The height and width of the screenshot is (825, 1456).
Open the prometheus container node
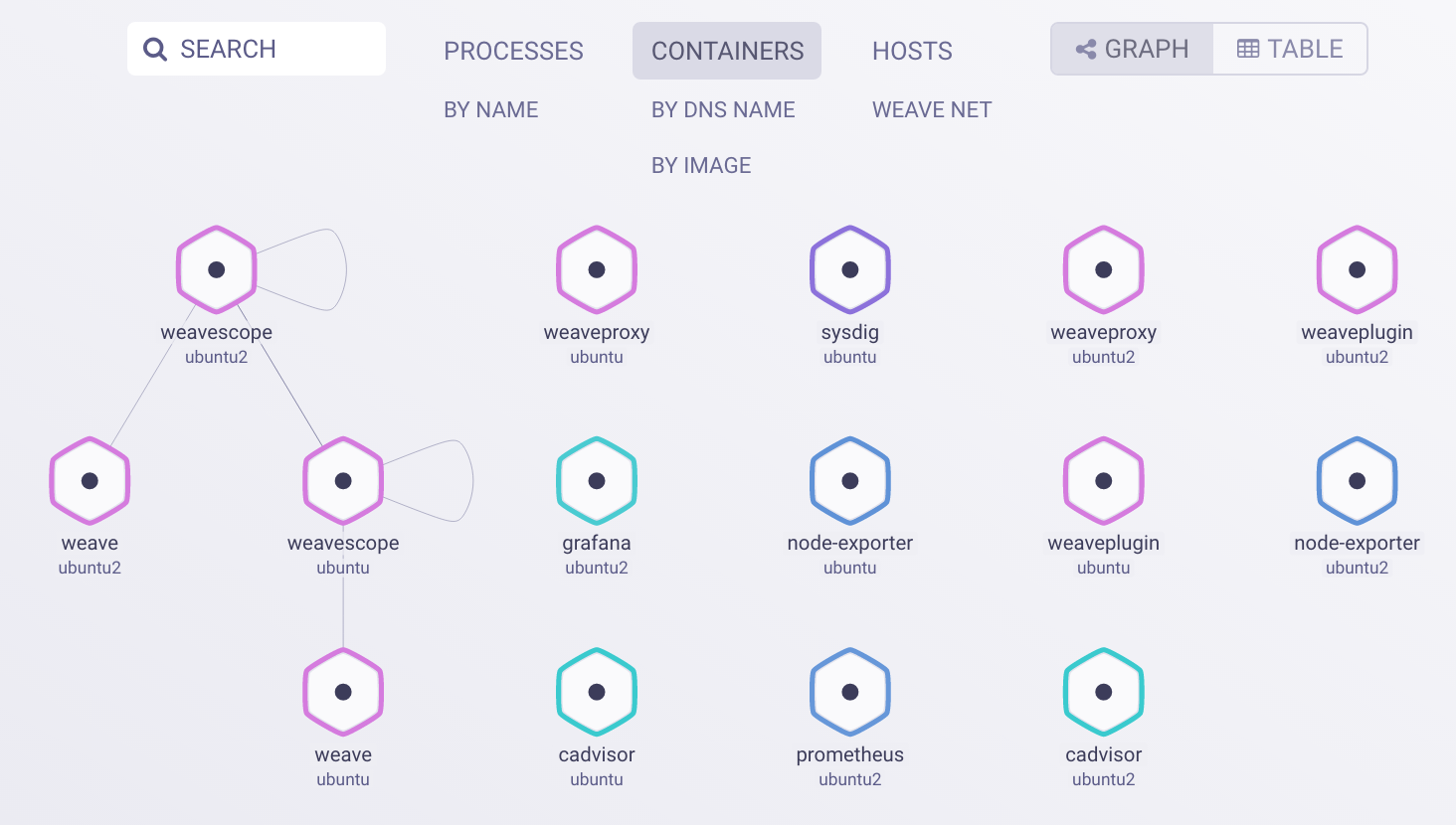point(849,692)
